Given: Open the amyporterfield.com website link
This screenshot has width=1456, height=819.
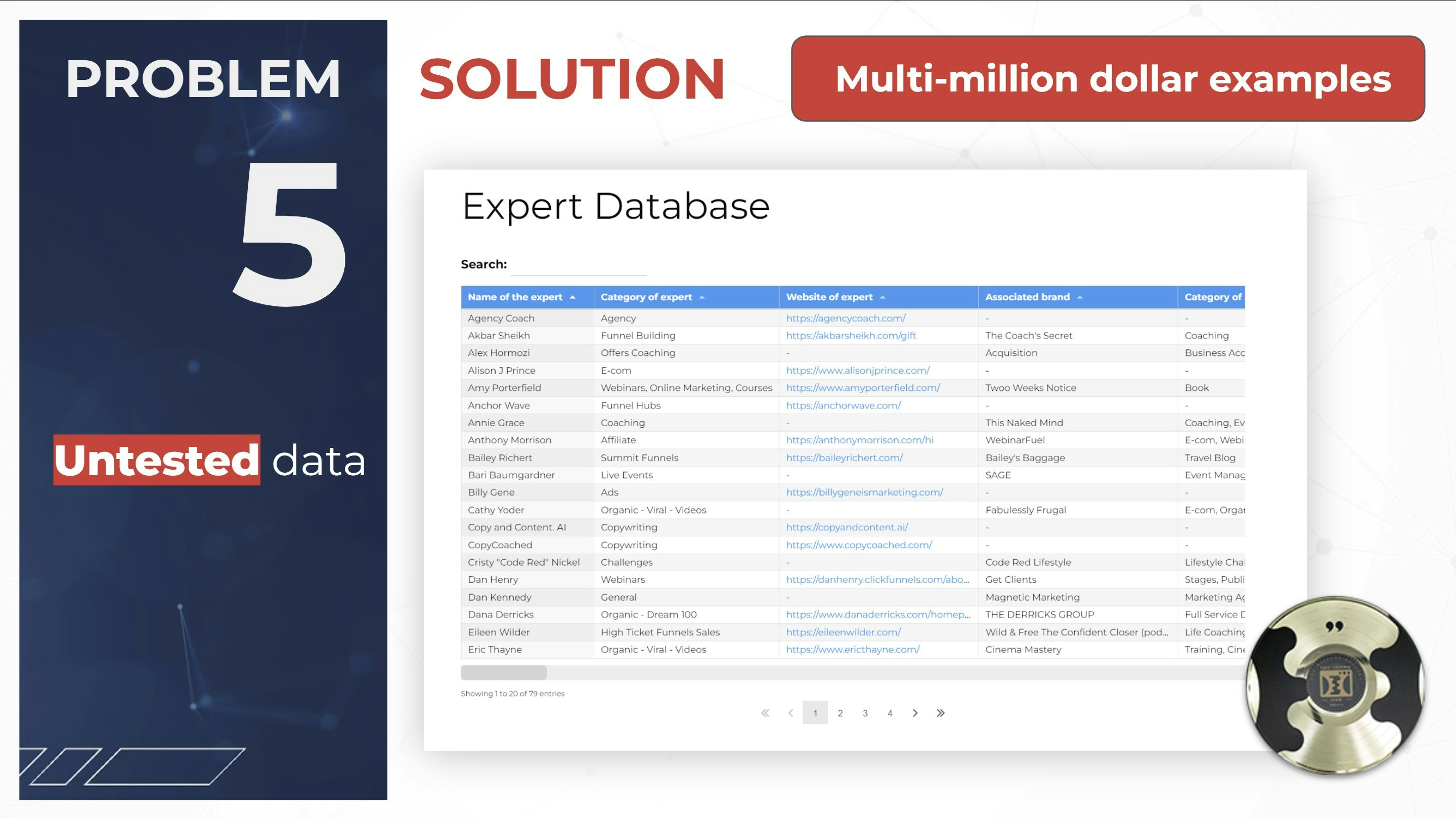Looking at the screenshot, I should 862,387.
